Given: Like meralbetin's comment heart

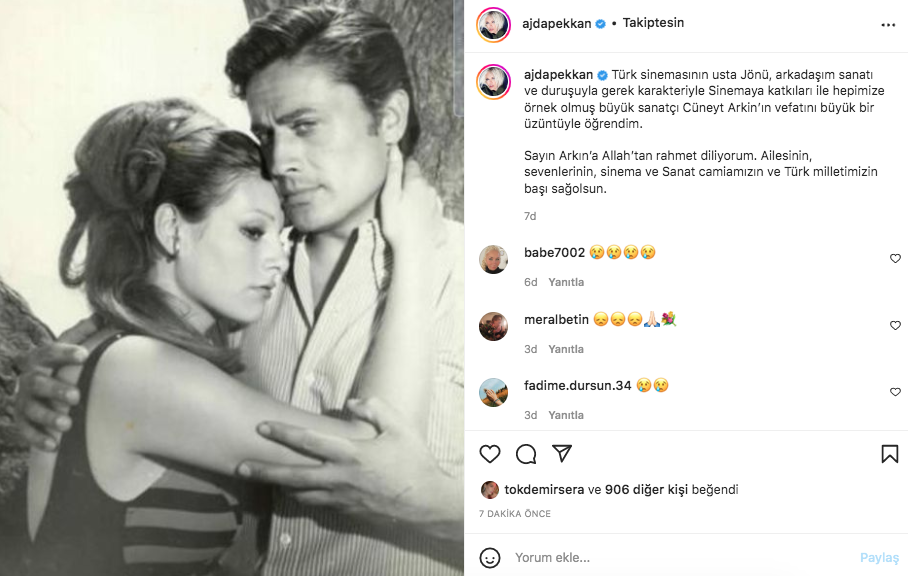Looking at the screenshot, I should pos(895,325).
